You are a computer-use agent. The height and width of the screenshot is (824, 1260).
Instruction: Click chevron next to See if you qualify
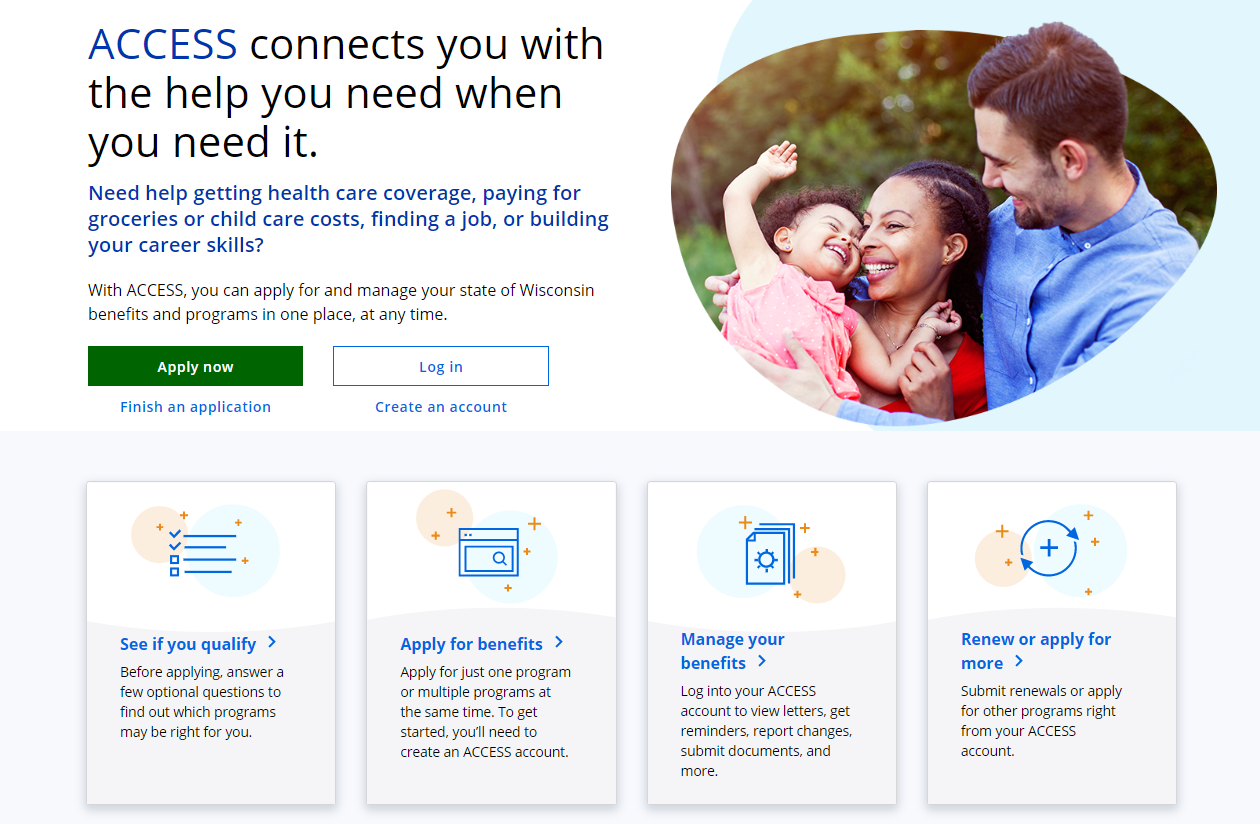[272, 643]
